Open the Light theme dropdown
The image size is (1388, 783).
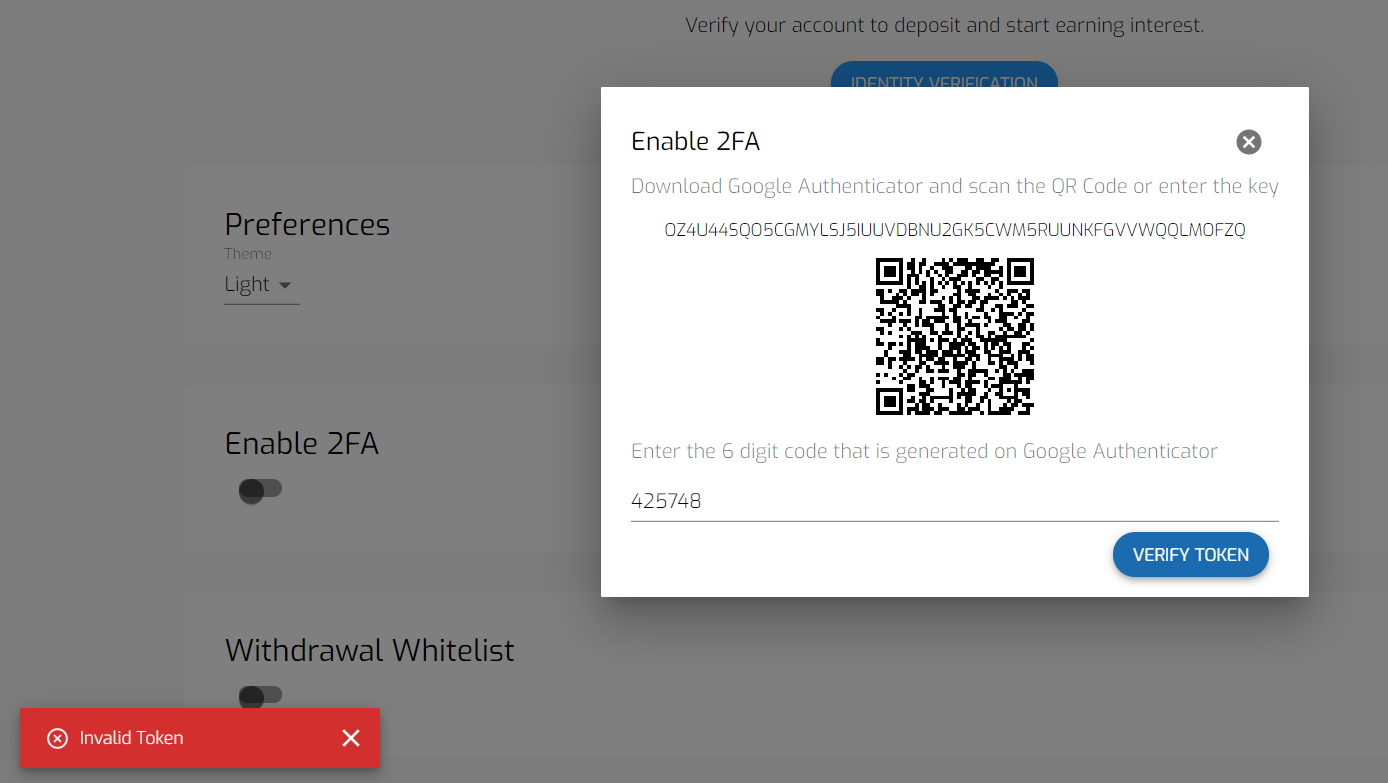[261, 285]
